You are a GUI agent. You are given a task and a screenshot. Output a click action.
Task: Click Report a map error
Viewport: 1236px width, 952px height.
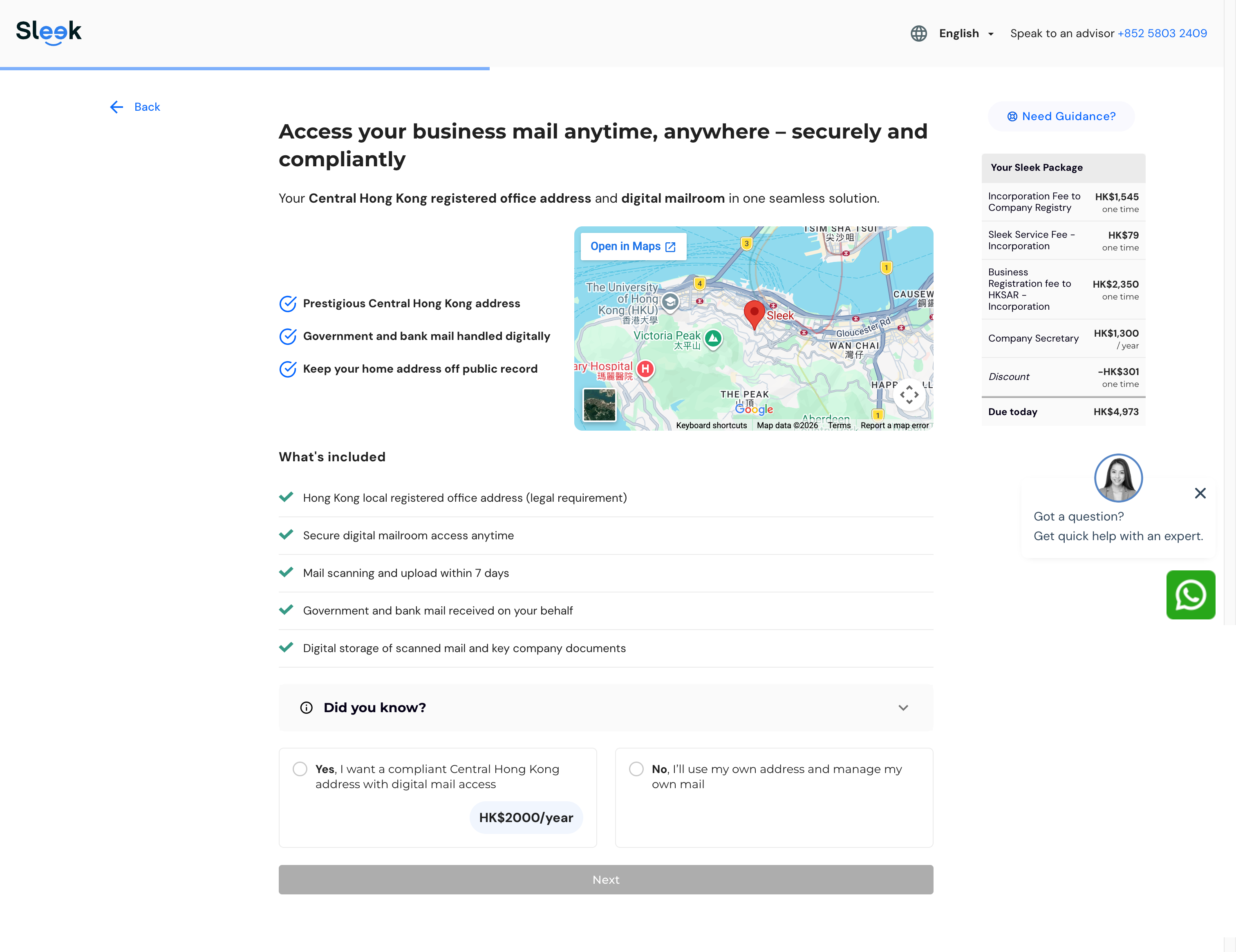[894, 425]
